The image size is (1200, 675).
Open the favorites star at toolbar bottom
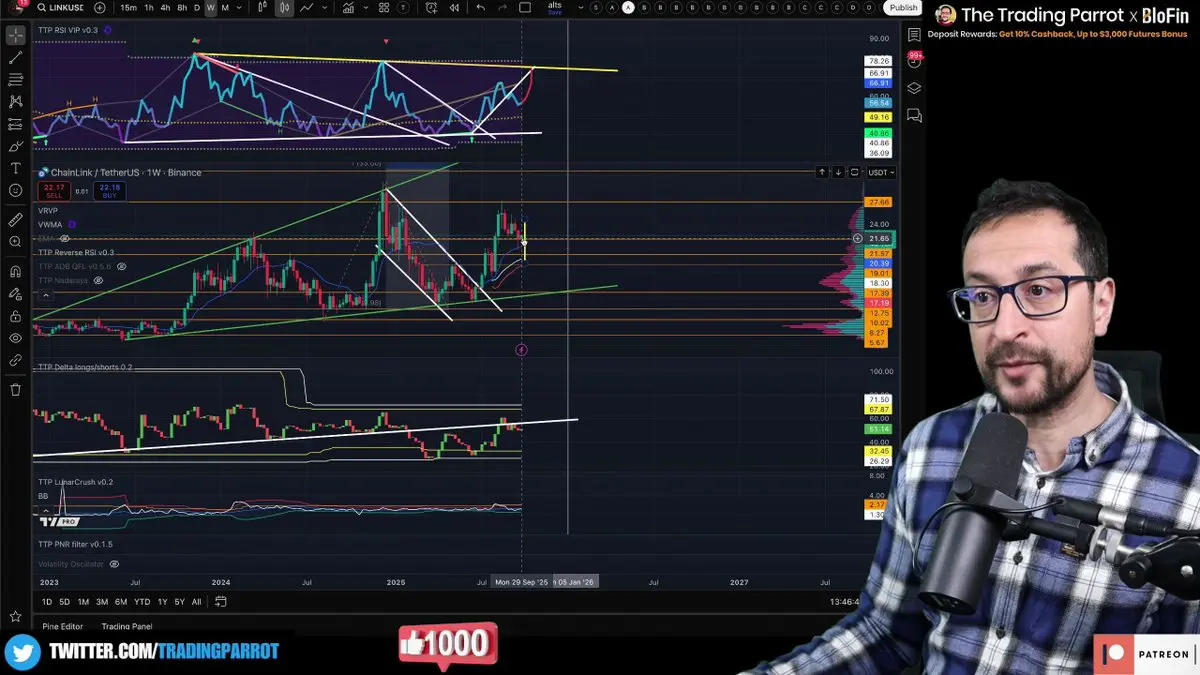click(15, 616)
